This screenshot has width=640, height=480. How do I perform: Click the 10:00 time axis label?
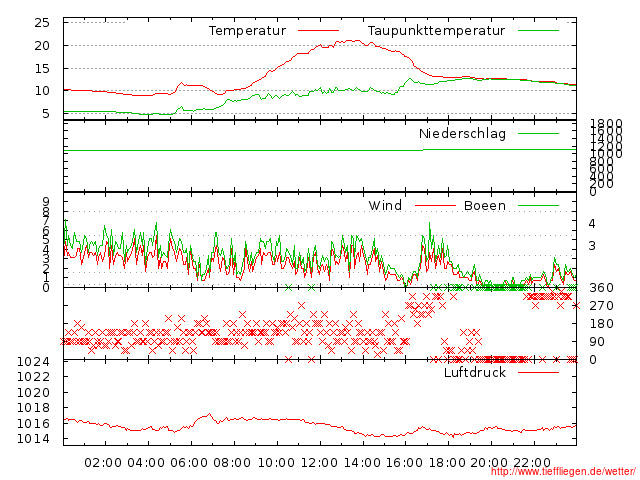pos(276,463)
